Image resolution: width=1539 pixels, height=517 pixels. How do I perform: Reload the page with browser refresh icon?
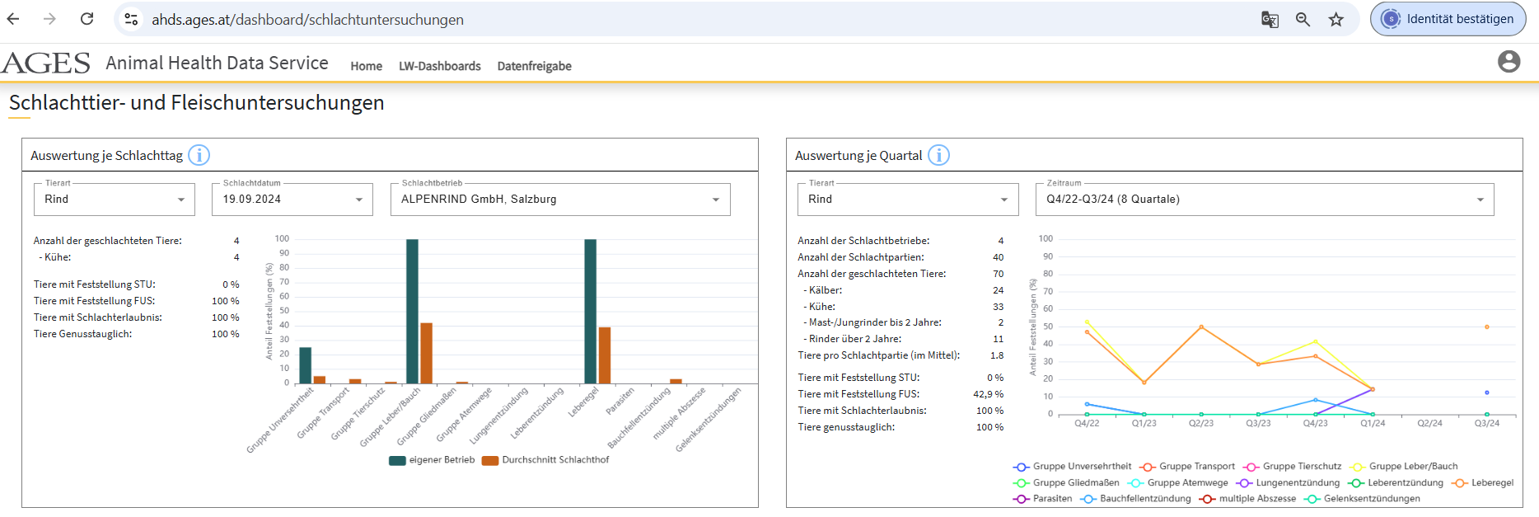pos(87,19)
